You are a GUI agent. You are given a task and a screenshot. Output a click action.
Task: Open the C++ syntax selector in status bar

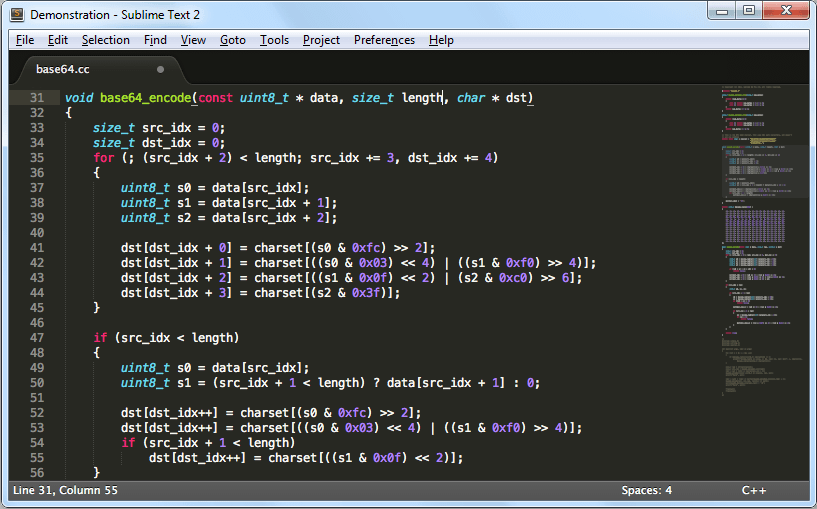[753, 490]
